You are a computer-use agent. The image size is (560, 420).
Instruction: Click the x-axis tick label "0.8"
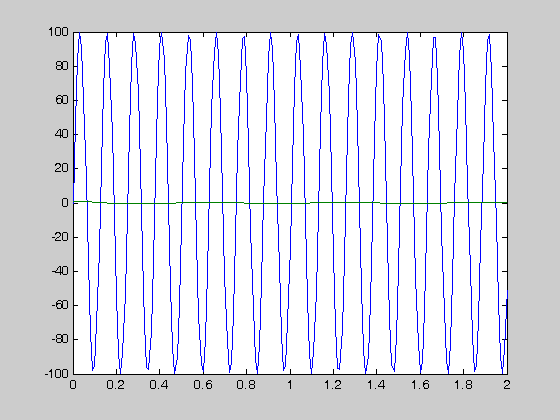point(246,385)
